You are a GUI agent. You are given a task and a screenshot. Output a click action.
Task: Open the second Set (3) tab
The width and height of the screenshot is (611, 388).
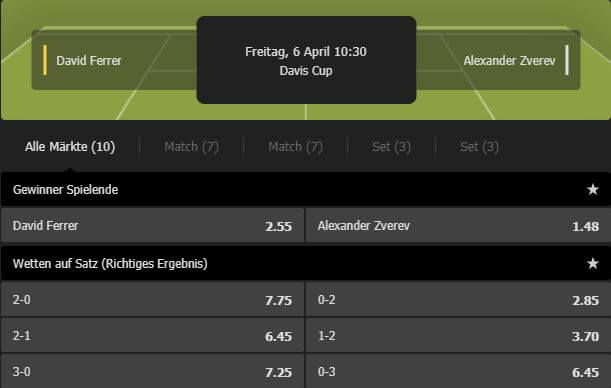[x=479, y=146]
